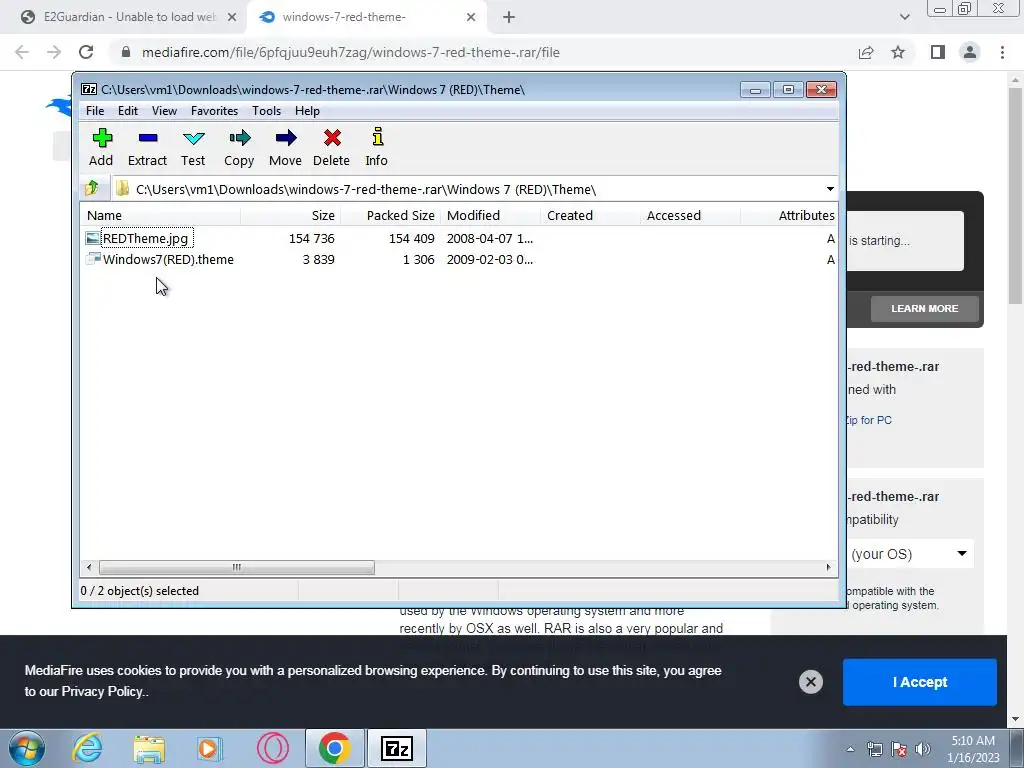The image size is (1024, 768).
Task: Expand the 7-Zip address path dropdown
Action: (830, 189)
